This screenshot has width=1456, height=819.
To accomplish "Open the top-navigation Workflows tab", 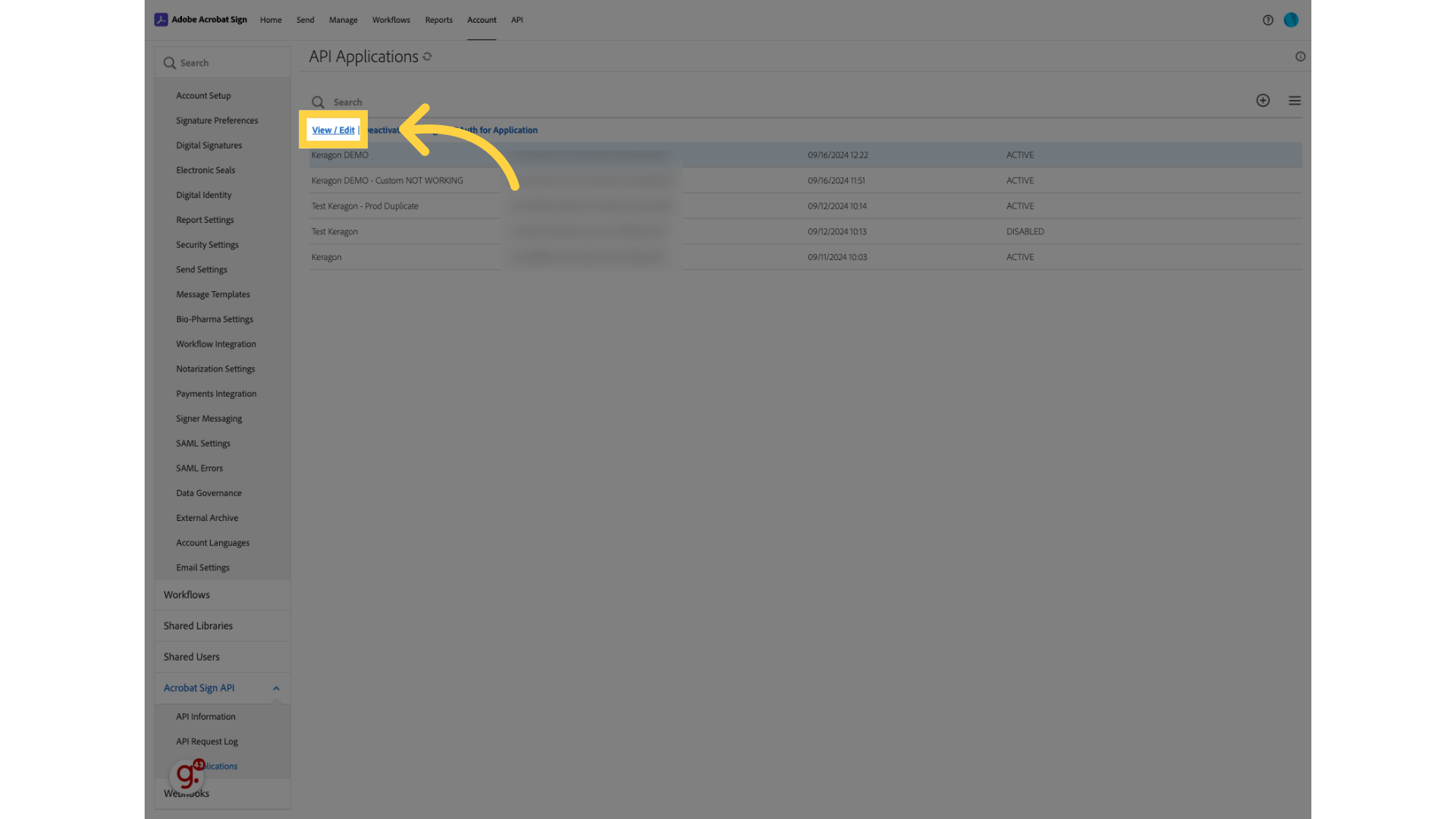I will click(x=391, y=20).
